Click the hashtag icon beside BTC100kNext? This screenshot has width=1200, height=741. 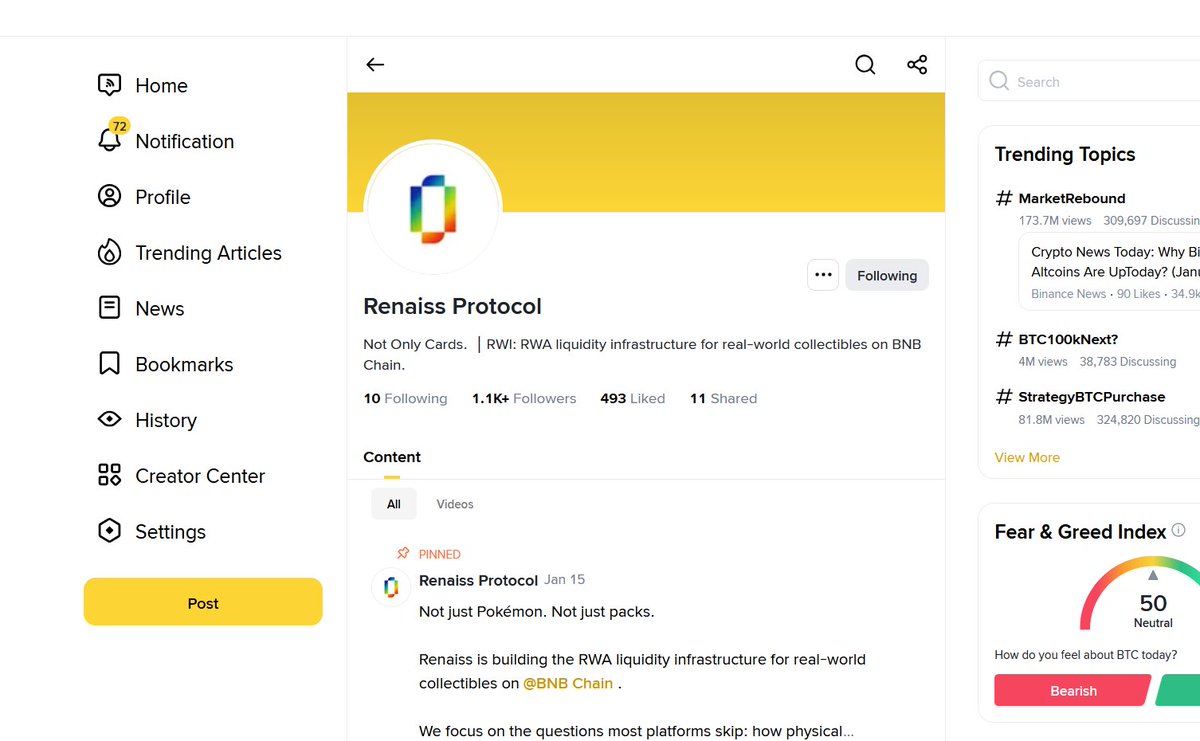tap(1004, 339)
